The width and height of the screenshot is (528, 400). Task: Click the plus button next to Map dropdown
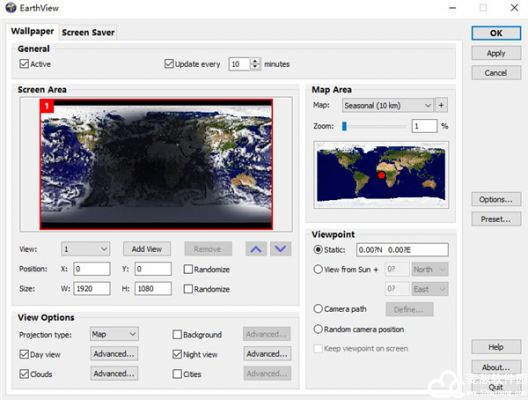(x=441, y=105)
